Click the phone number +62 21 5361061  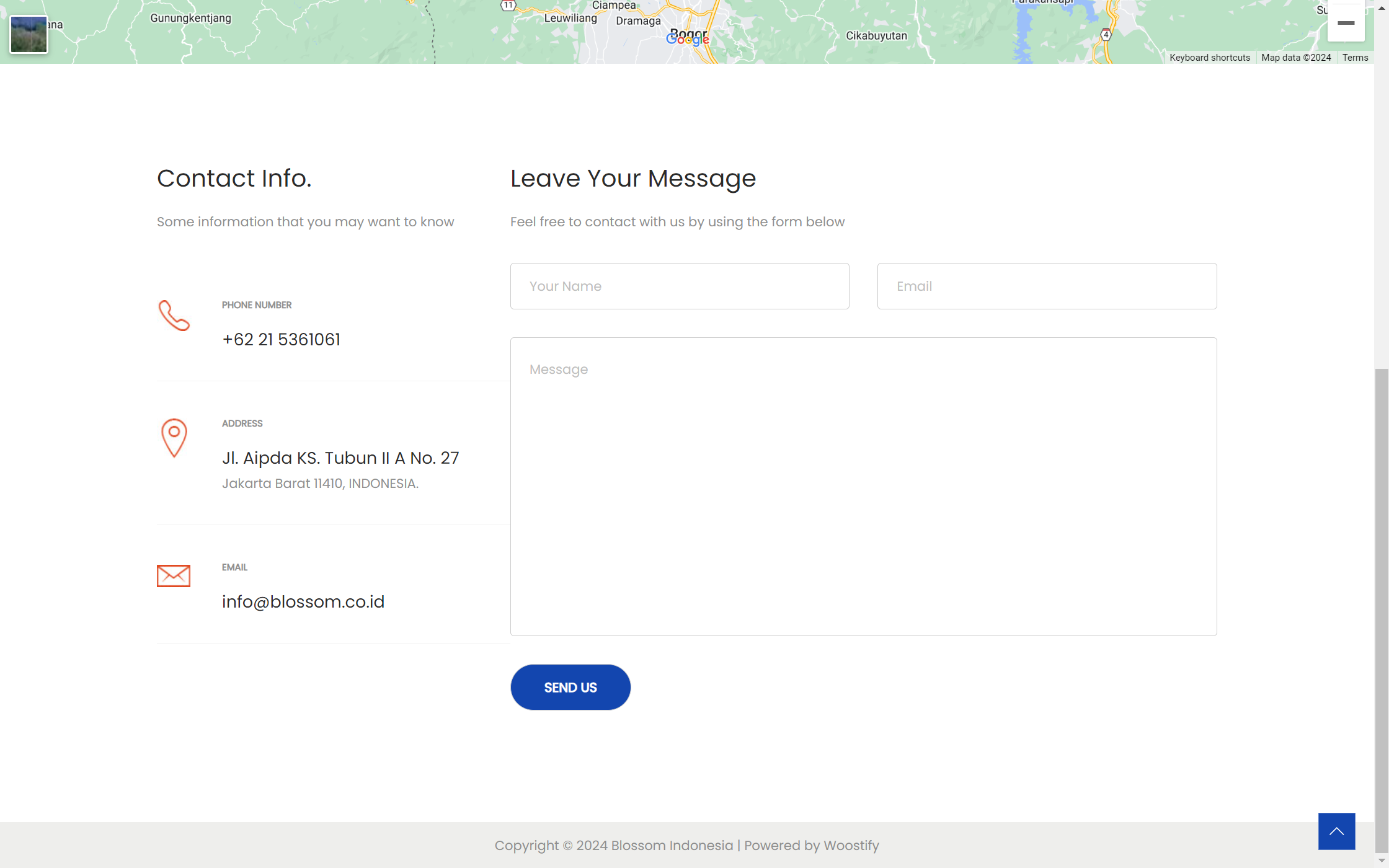pyautogui.click(x=281, y=339)
